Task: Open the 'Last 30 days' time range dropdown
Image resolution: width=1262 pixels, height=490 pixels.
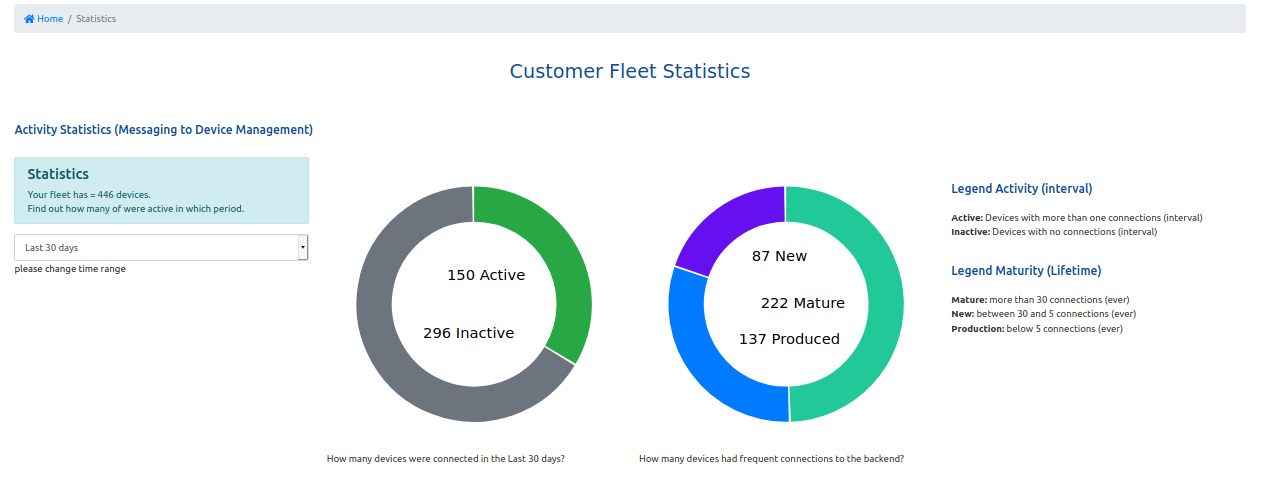Action: point(155,247)
